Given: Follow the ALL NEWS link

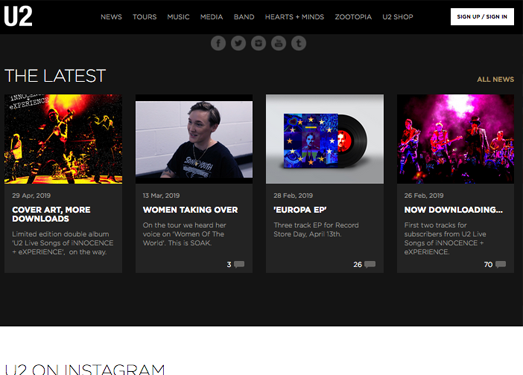Looking at the screenshot, I should [495, 79].
